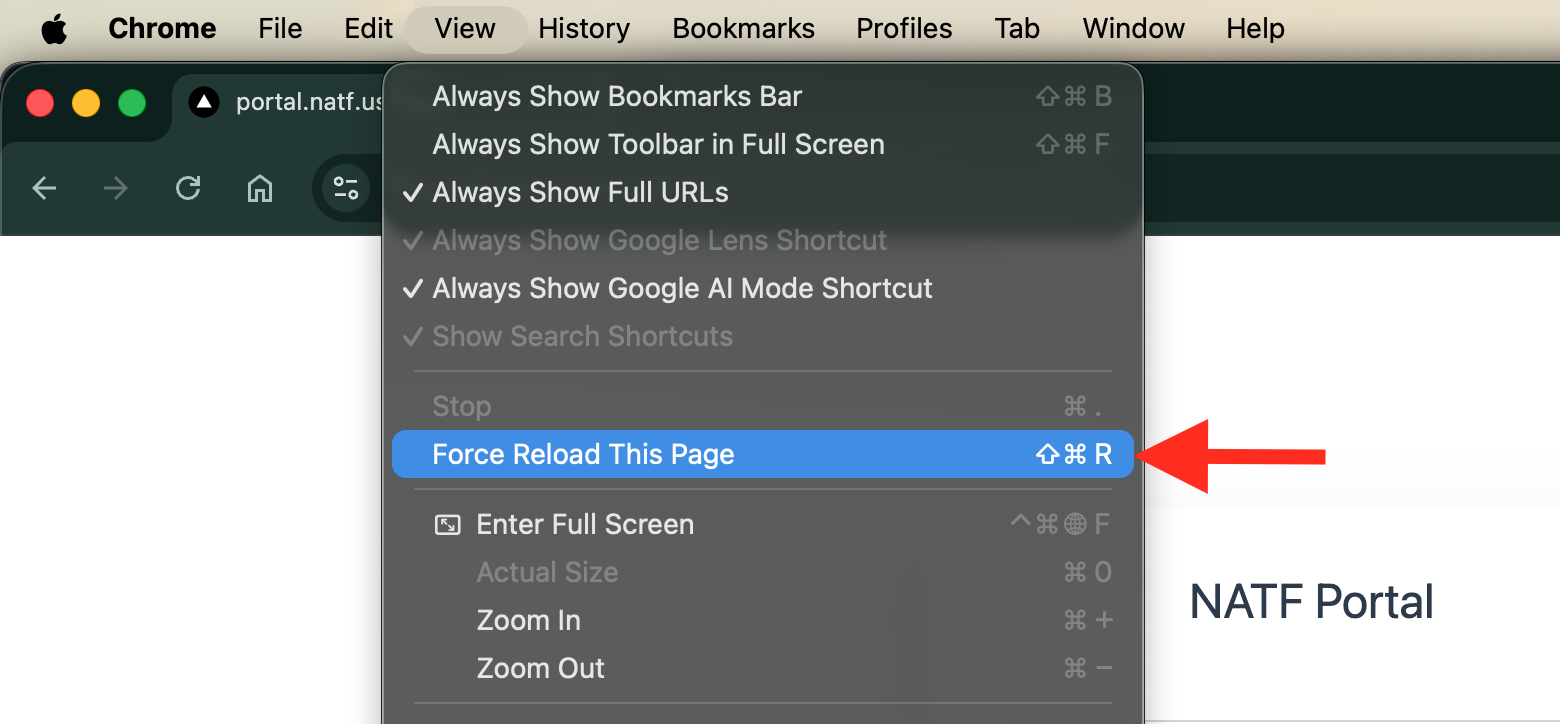Open the Window menu

click(x=1133, y=28)
